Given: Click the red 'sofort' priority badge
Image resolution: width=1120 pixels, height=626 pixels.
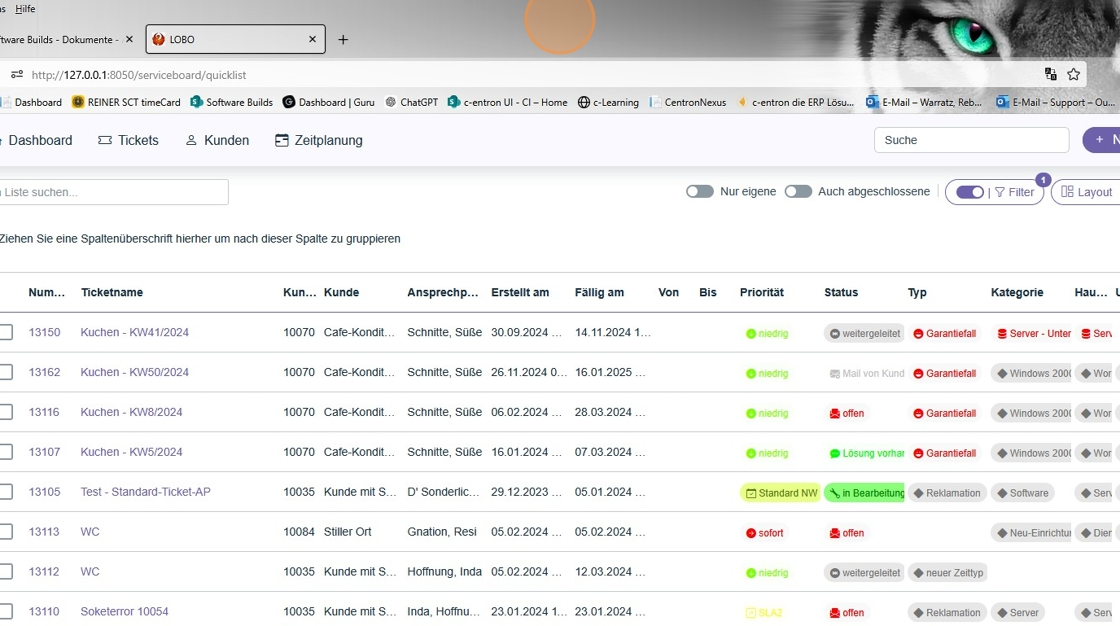Looking at the screenshot, I should point(765,533).
